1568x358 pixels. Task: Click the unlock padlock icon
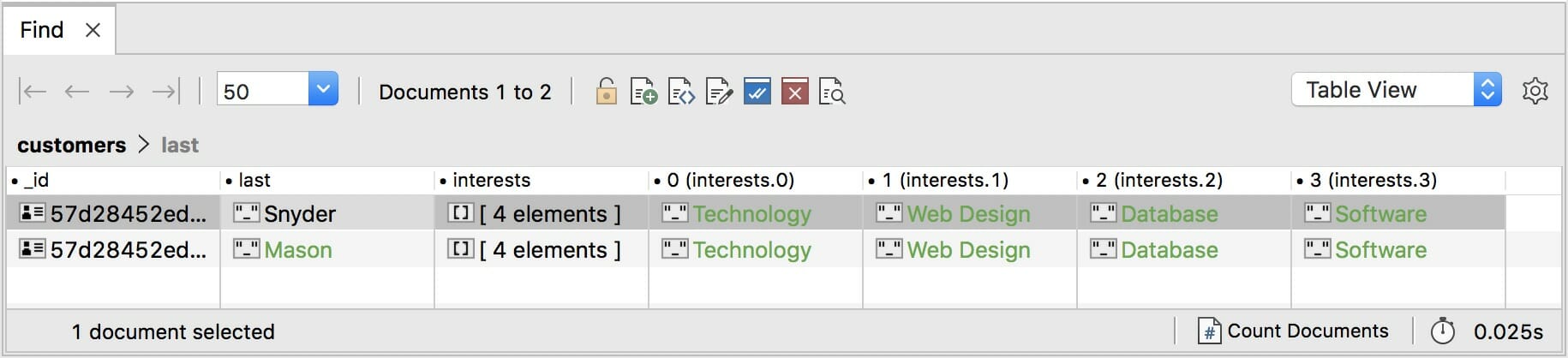pos(606,91)
